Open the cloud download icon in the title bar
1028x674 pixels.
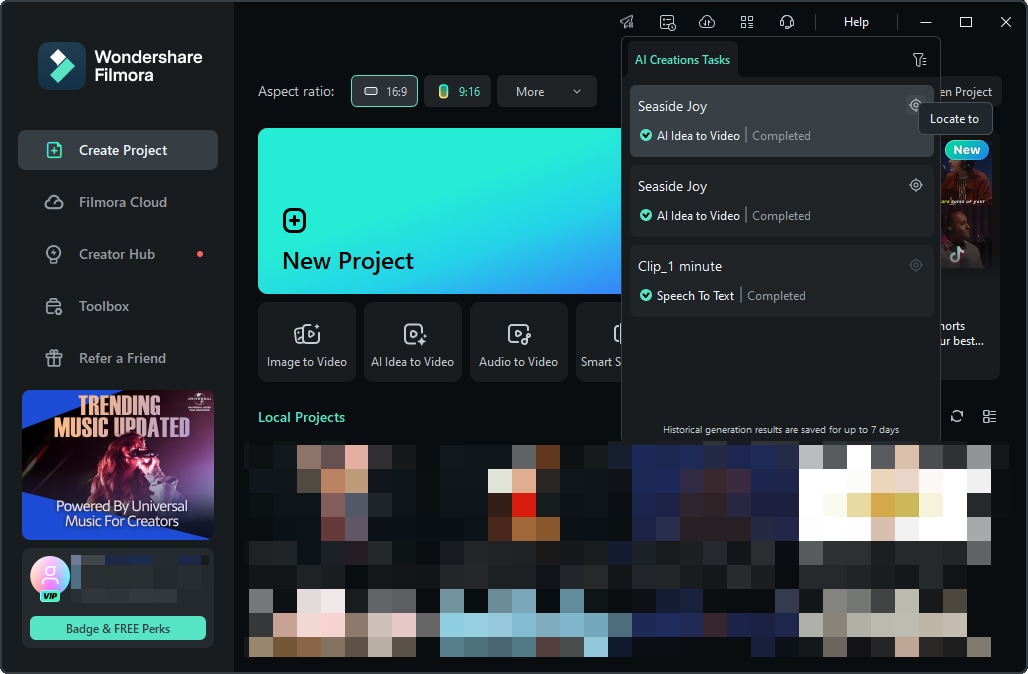[x=707, y=22]
